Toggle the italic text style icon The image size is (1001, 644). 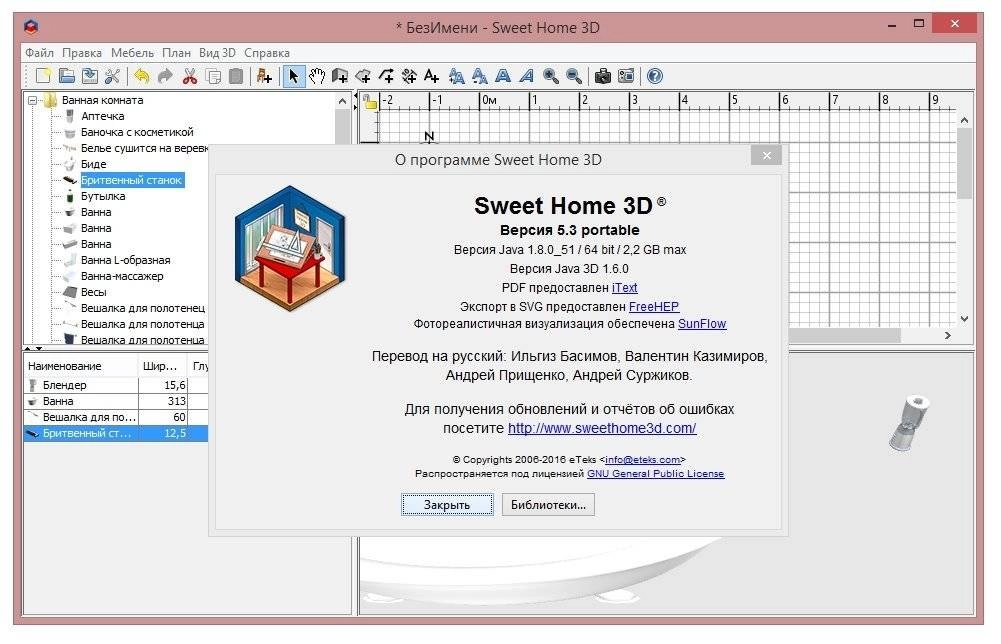[x=527, y=76]
